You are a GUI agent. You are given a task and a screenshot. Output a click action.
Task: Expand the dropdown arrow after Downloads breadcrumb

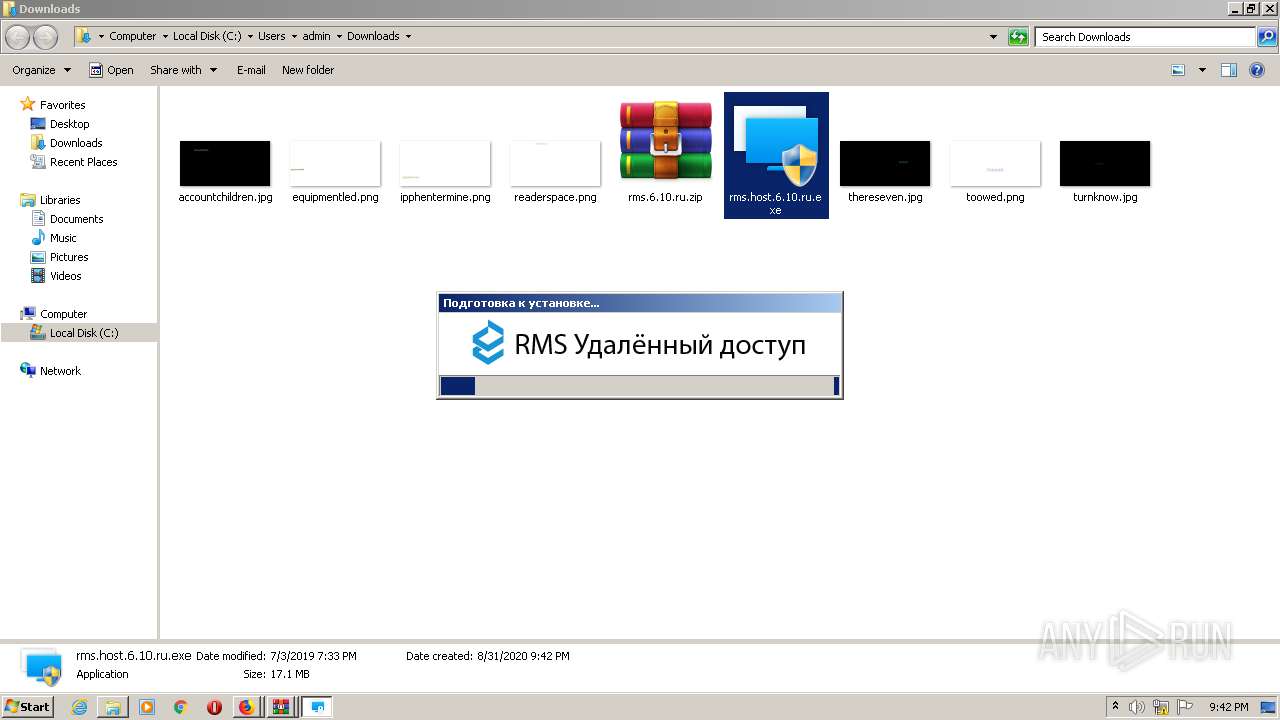click(408, 36)
